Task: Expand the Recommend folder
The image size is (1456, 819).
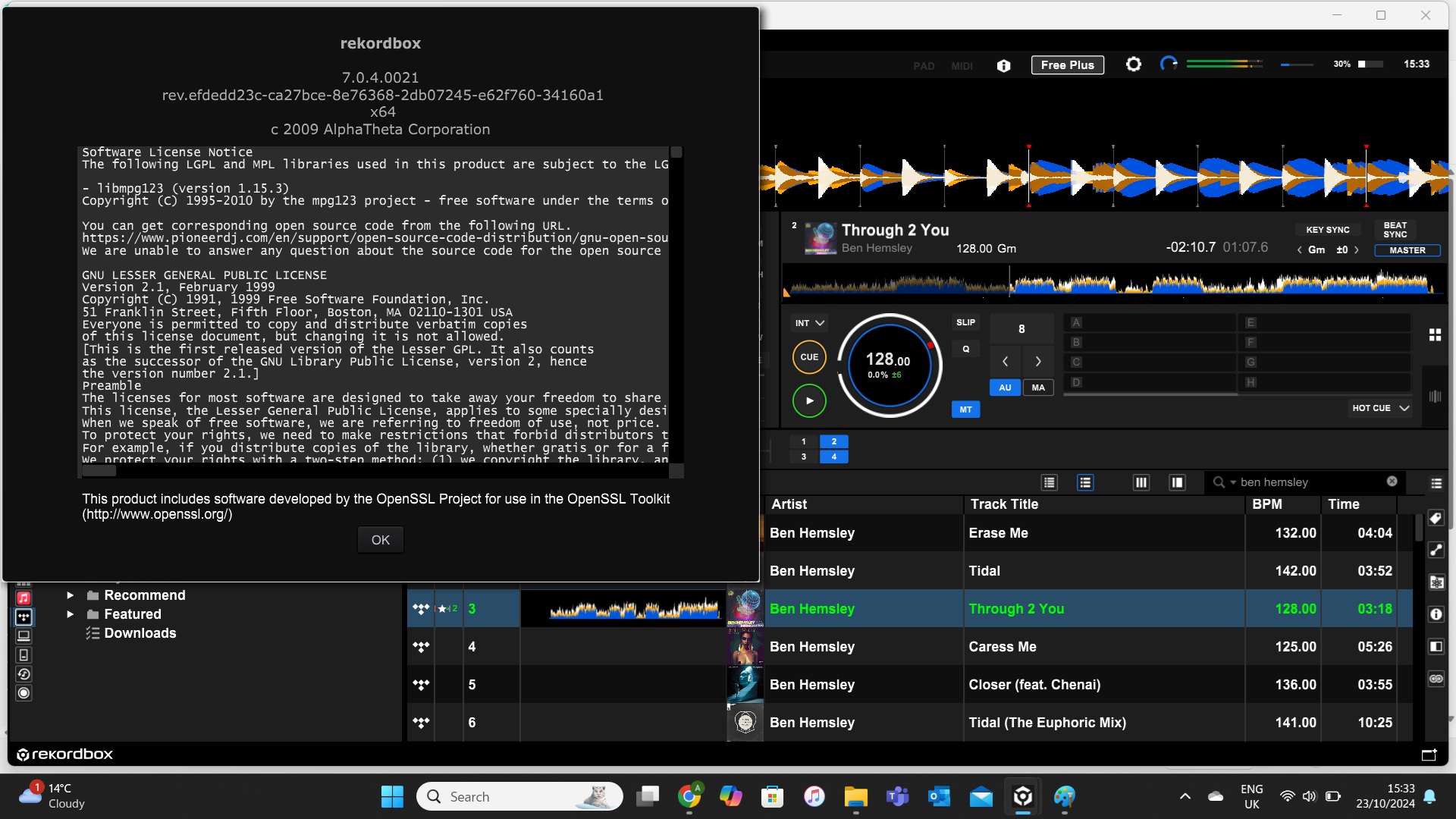Action: click(x=70, y=595)
